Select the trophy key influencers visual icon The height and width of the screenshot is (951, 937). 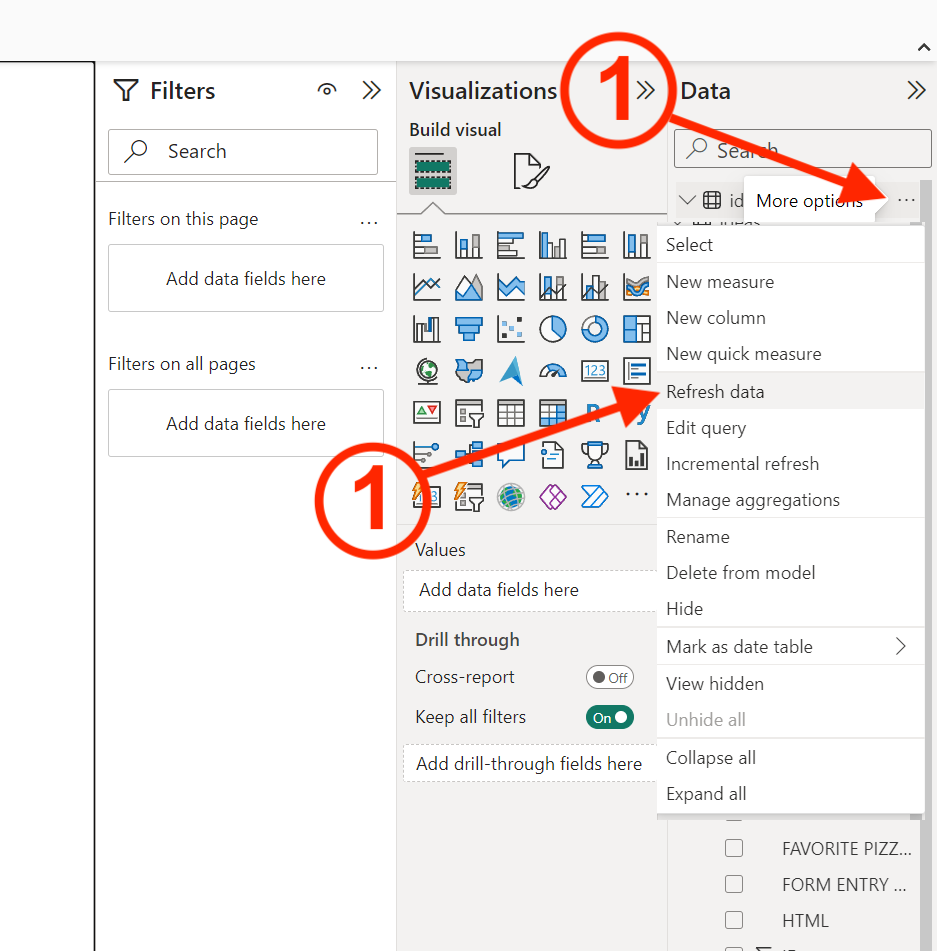pos(594,455)
